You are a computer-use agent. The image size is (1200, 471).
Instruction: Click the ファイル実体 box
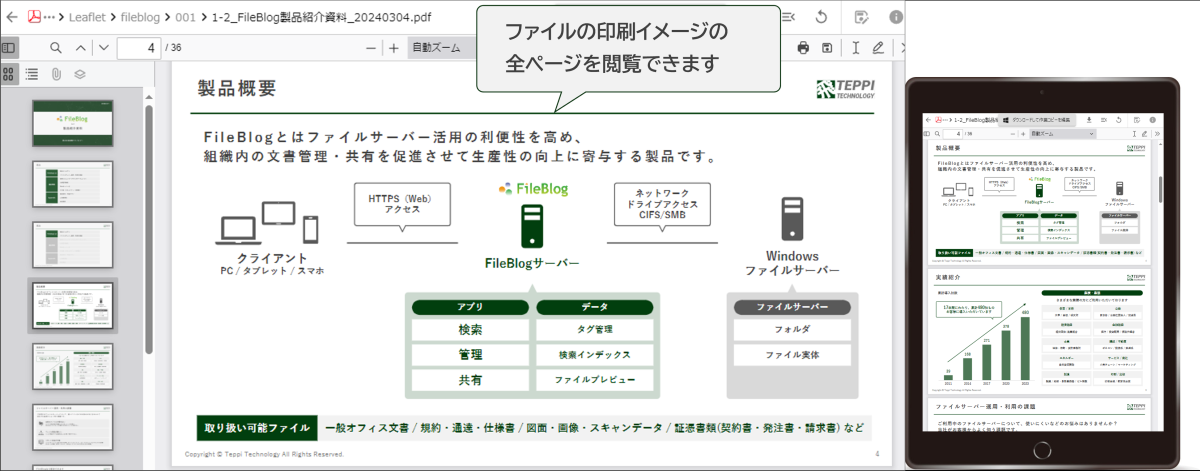pos(794,354)
